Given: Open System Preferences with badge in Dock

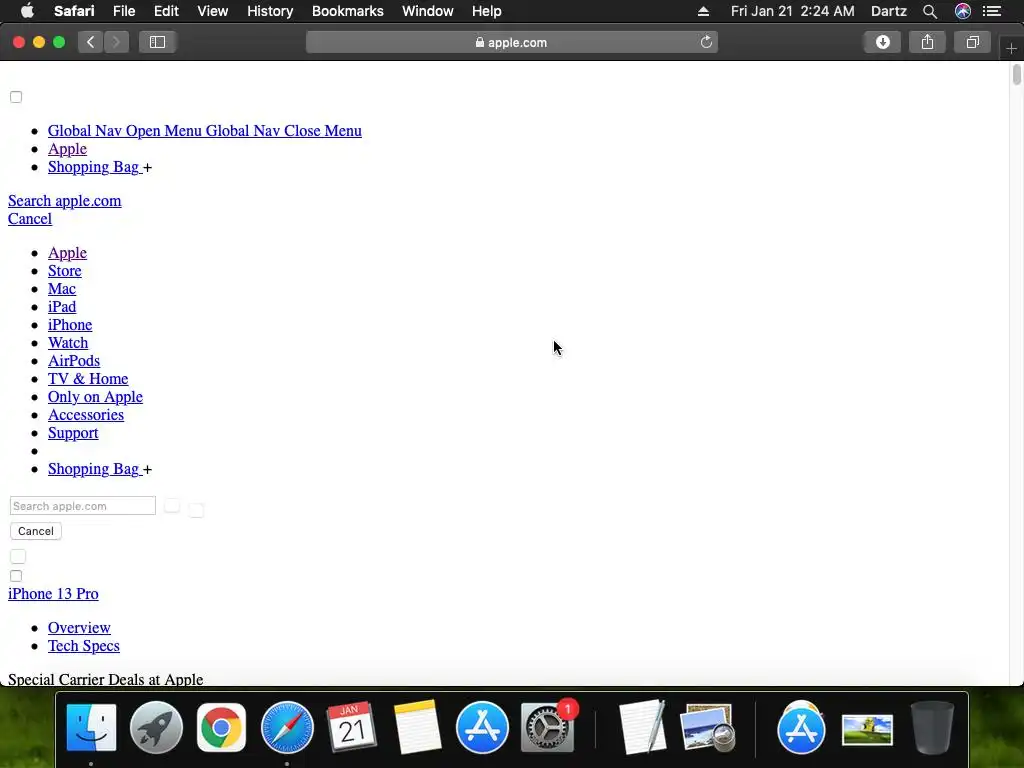Looking at the screenshot, I should click(x=548, y=728).
